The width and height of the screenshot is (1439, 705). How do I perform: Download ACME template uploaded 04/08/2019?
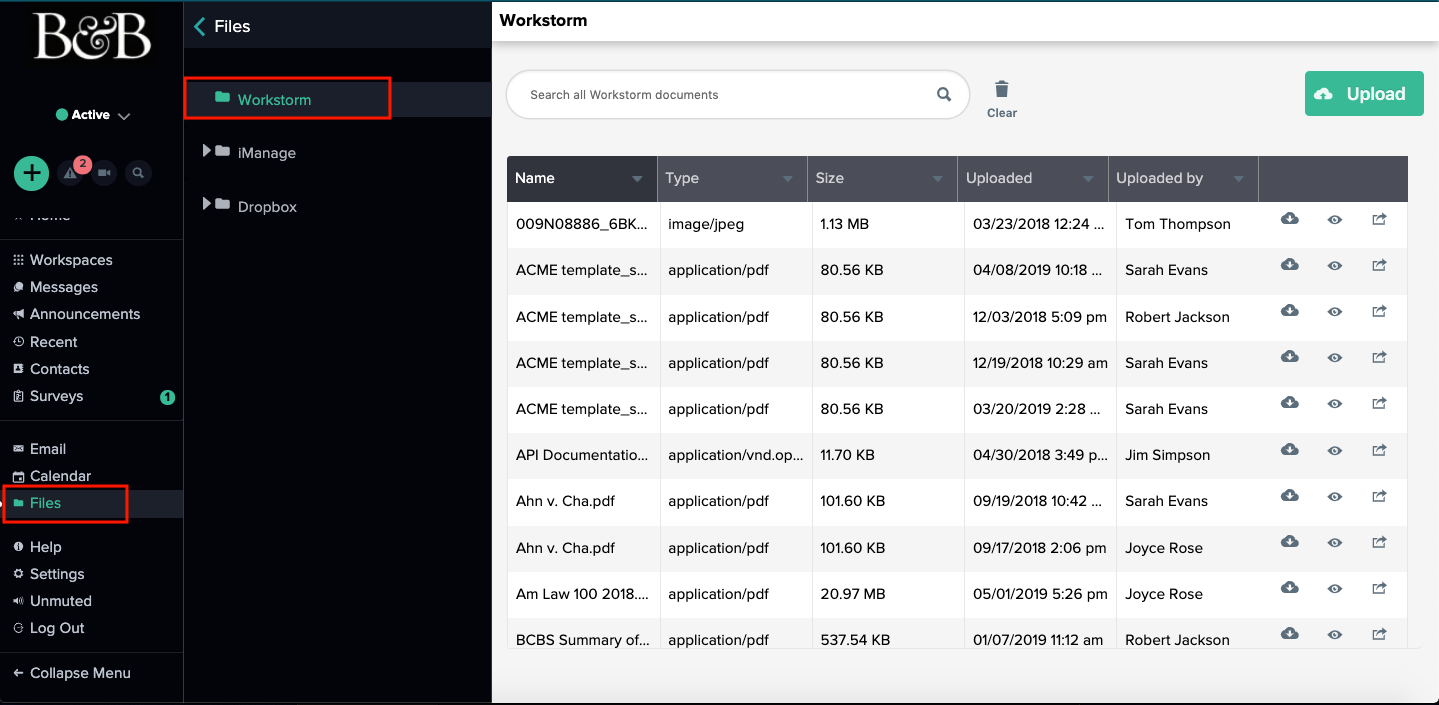(1290, 265)
